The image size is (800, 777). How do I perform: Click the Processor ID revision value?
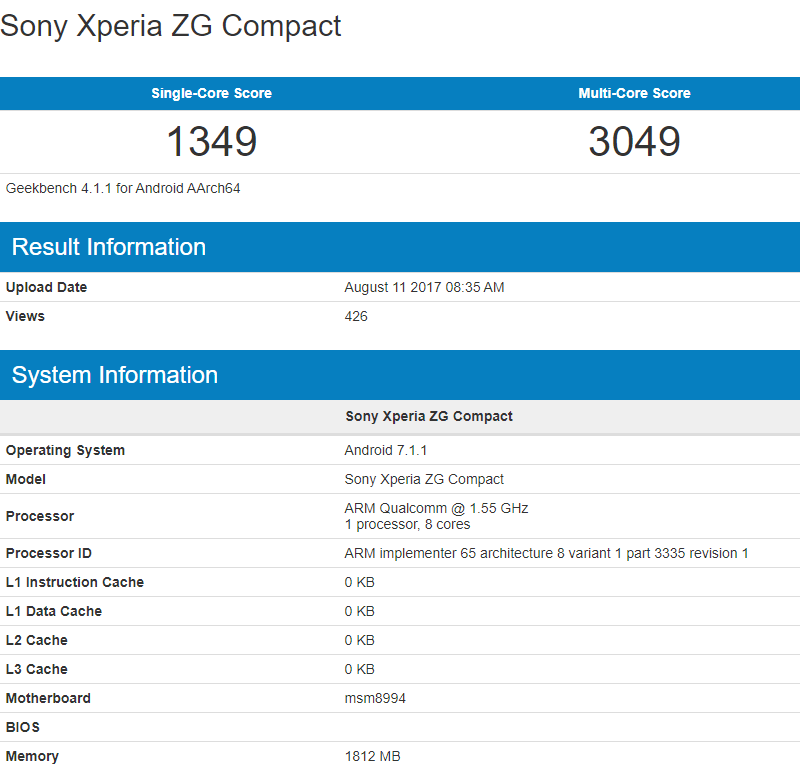545,552
